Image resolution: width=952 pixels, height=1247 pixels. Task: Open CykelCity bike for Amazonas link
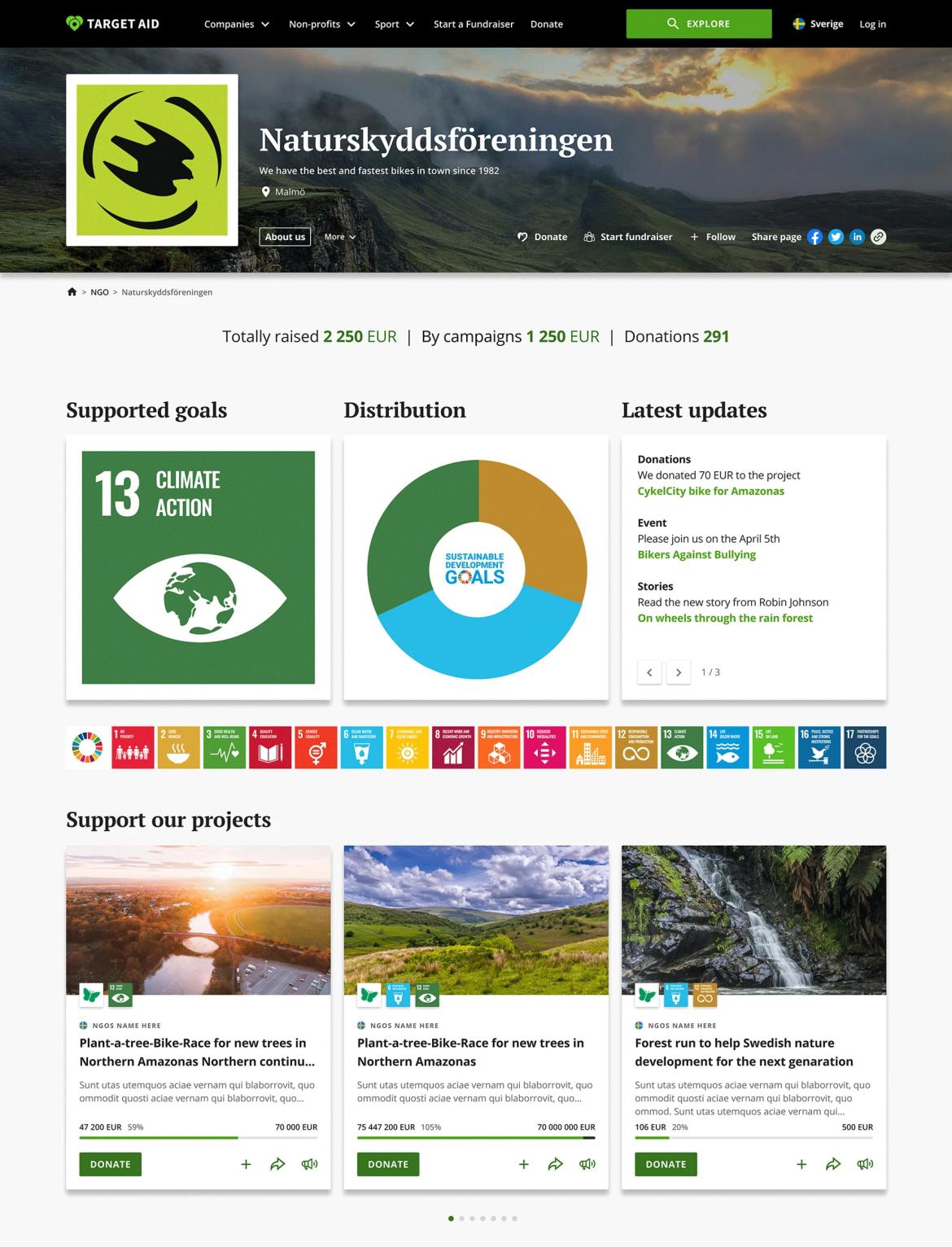click(x=710, y=491)
